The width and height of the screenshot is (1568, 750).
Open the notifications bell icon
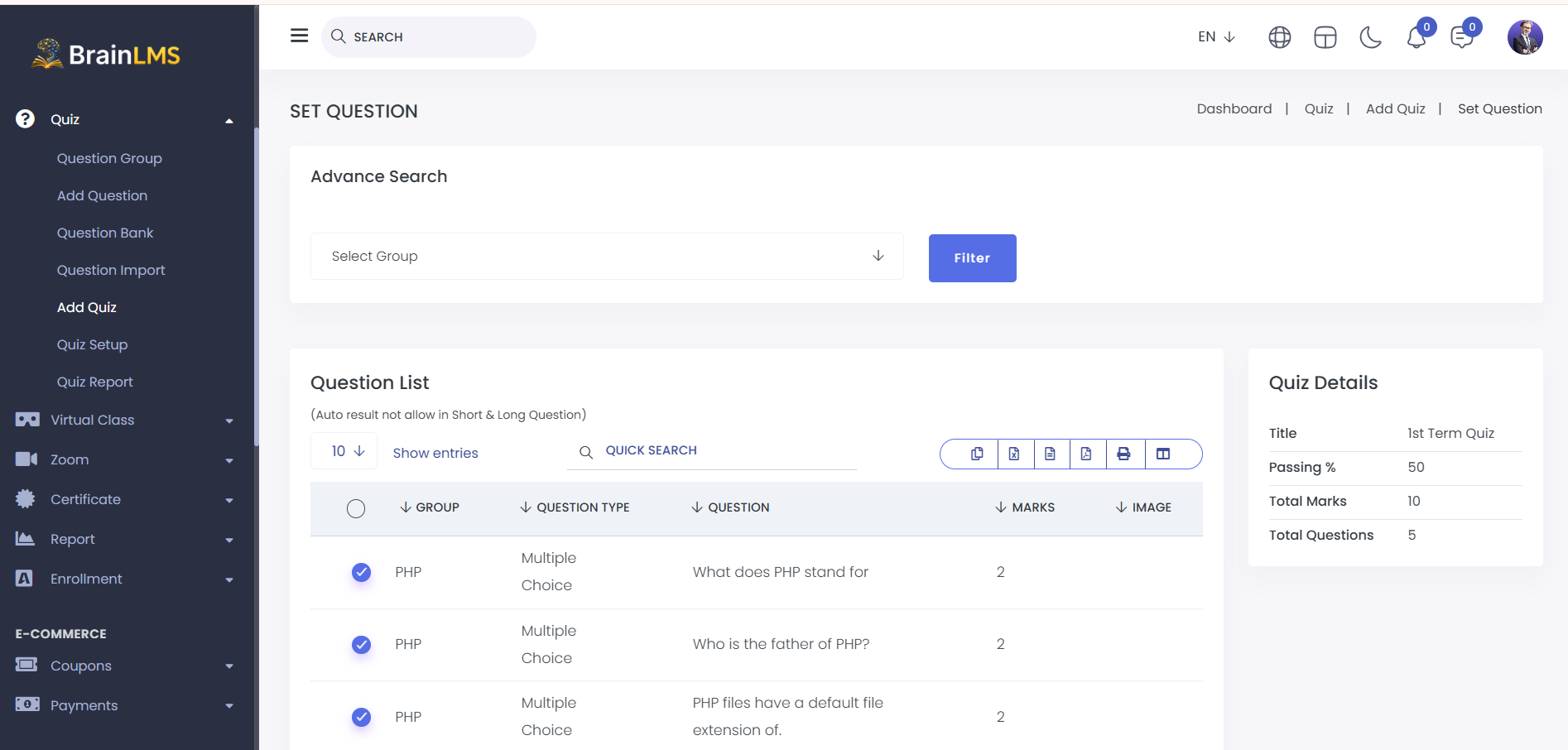pyautogui.click(x=1416, y=37)
